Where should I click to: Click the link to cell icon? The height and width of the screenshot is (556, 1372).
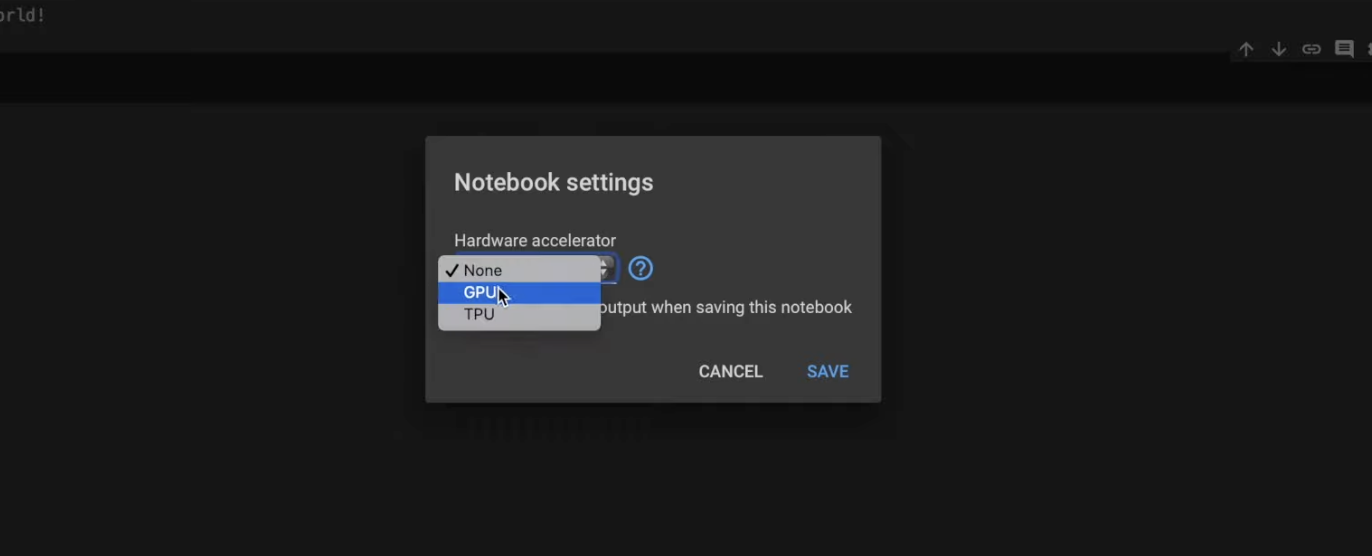1311,49
